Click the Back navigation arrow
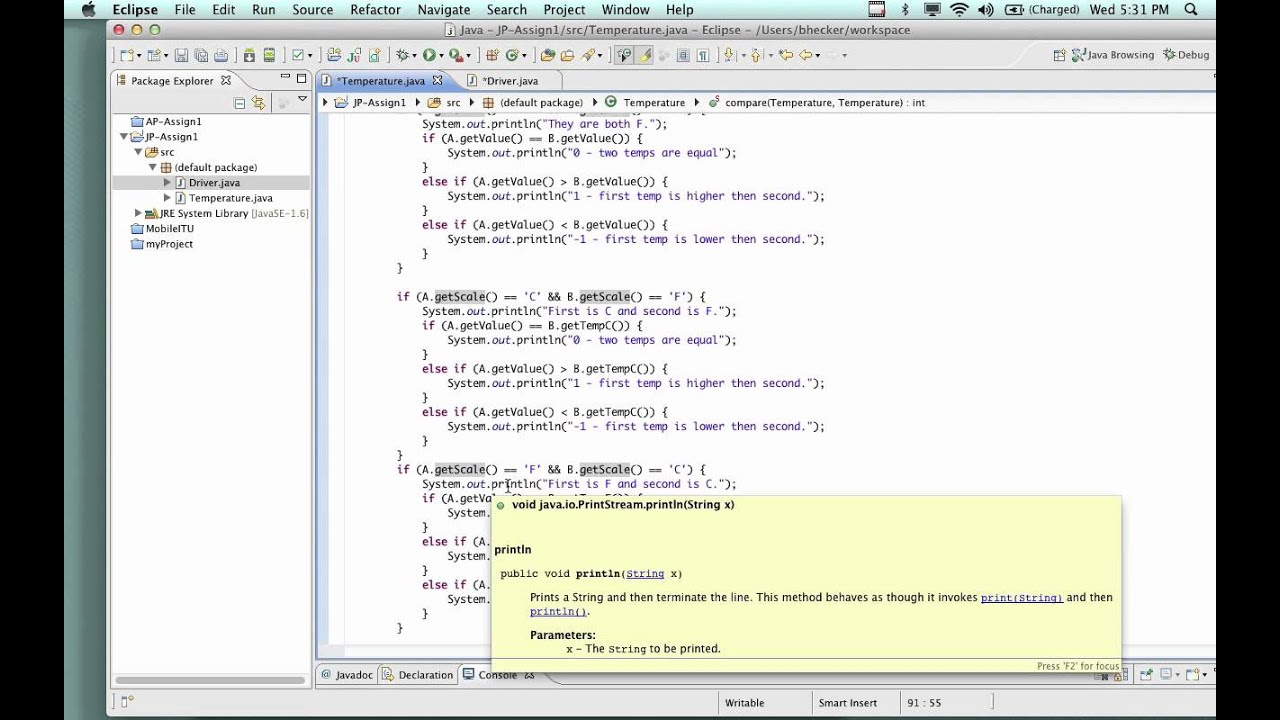This screenshot has height=720, width=1280. click(805, 55)
